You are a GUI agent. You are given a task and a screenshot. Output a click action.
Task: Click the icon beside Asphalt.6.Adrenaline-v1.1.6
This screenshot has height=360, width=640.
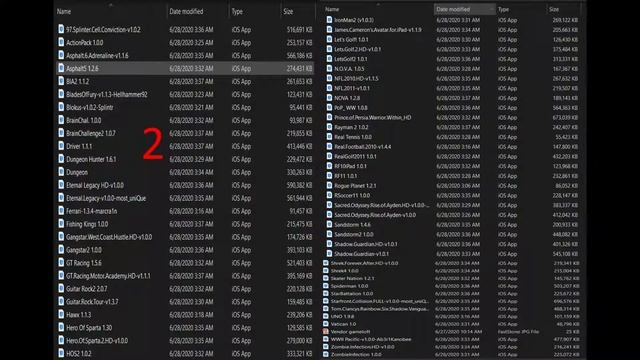coord(61,55)
